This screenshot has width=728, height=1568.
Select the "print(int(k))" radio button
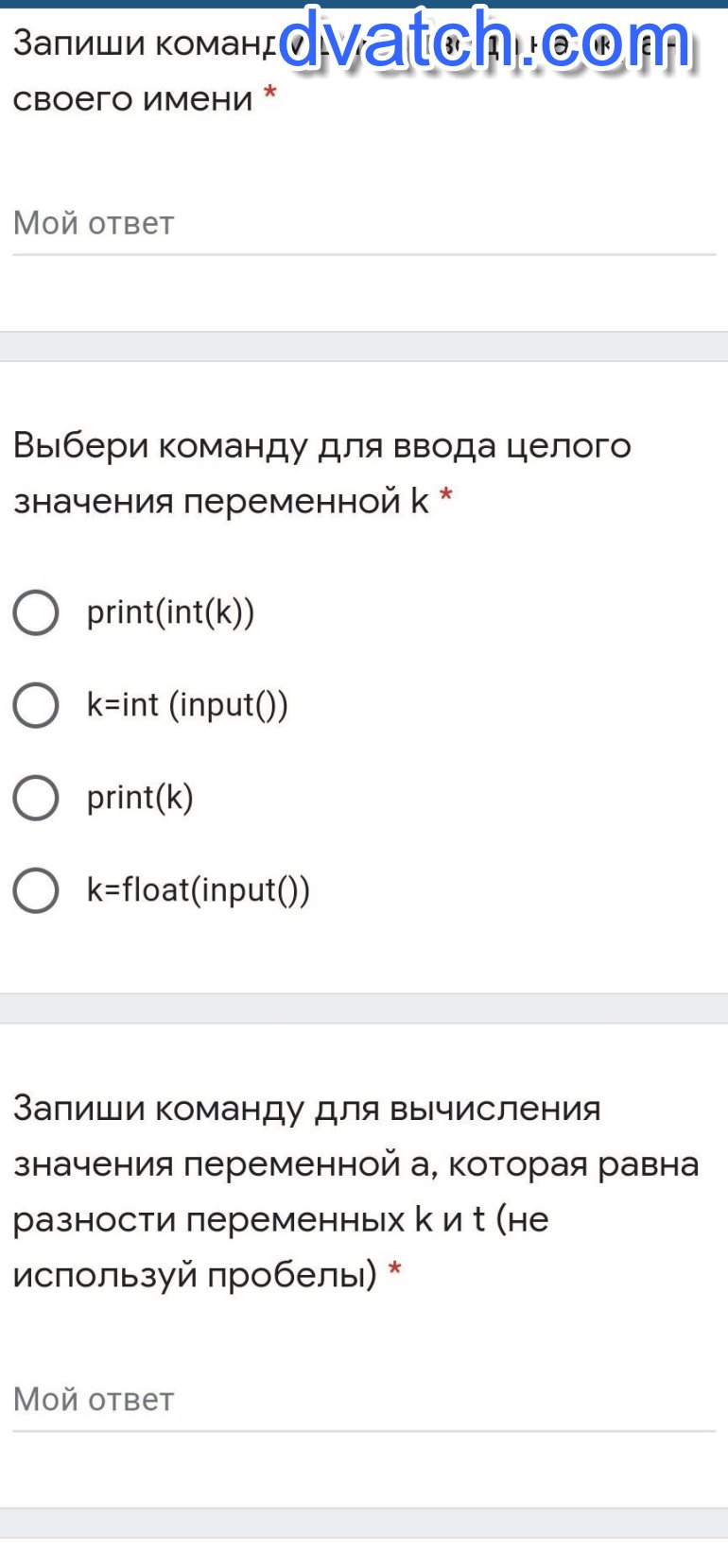pos(36,612)
